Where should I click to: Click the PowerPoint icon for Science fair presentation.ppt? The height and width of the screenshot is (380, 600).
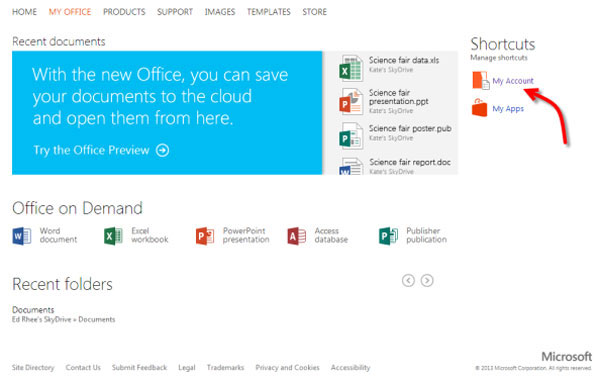pos(351,101)
